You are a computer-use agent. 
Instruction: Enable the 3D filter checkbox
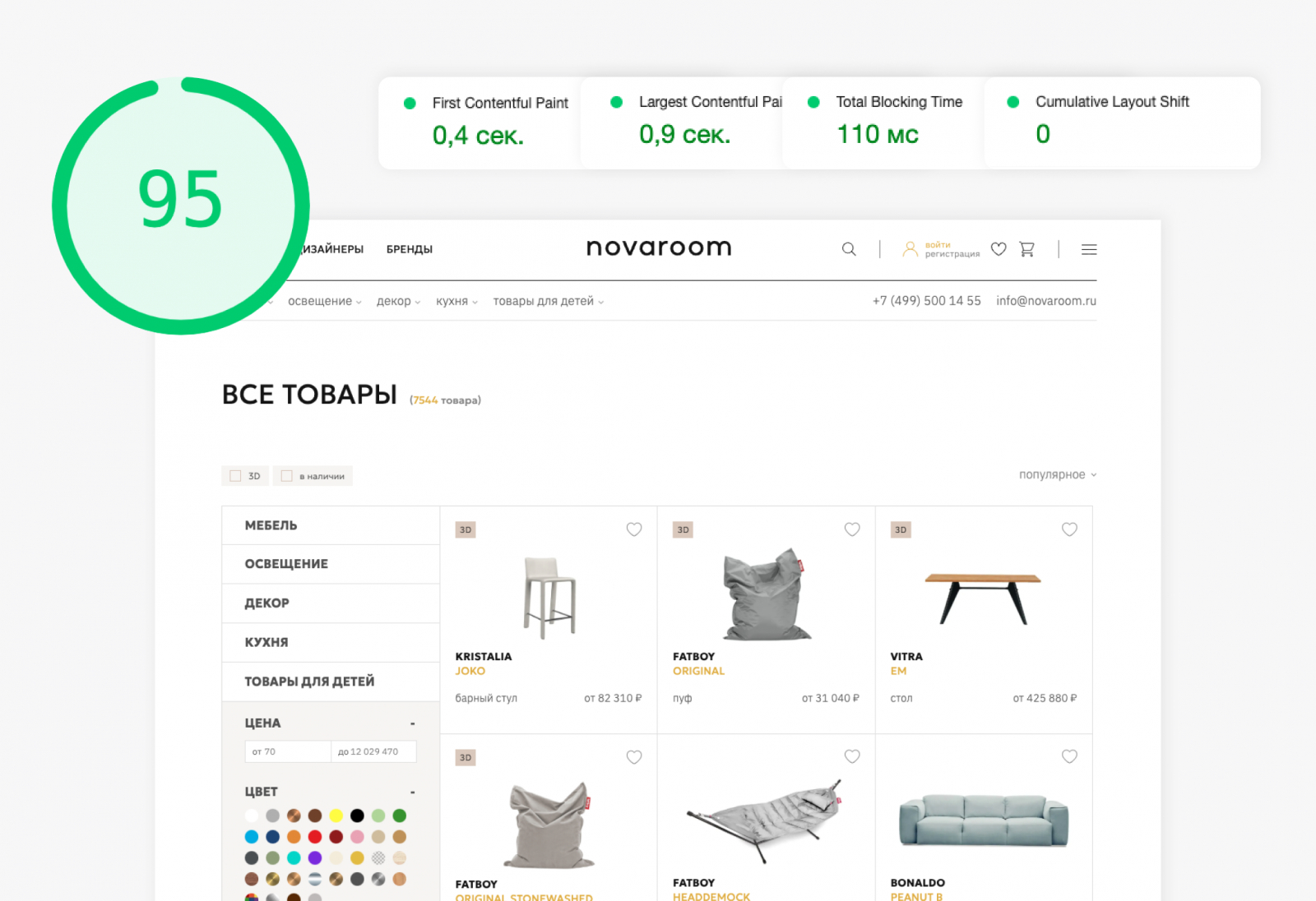point(235,476)
